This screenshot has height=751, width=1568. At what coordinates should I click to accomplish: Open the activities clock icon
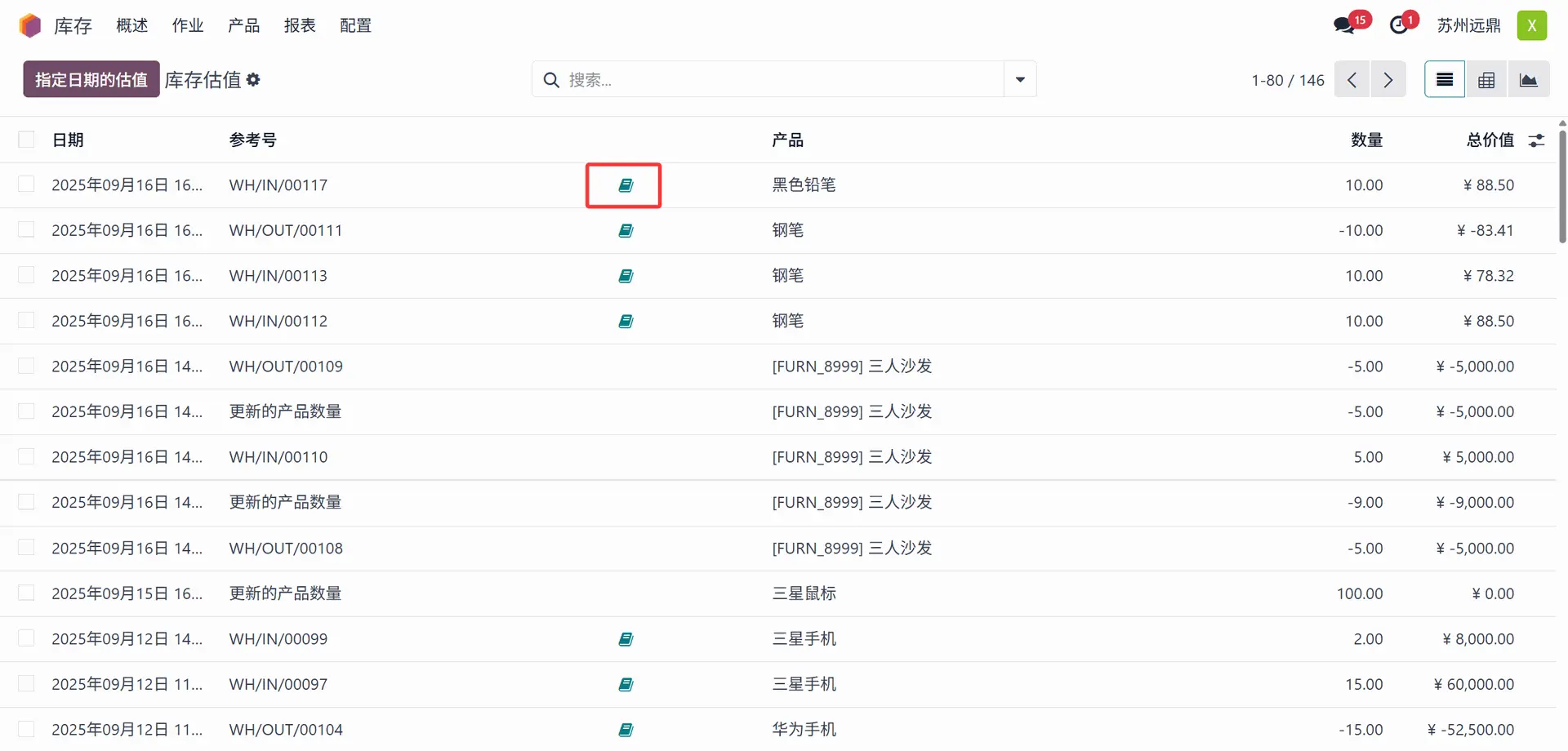coord(1399,25)
